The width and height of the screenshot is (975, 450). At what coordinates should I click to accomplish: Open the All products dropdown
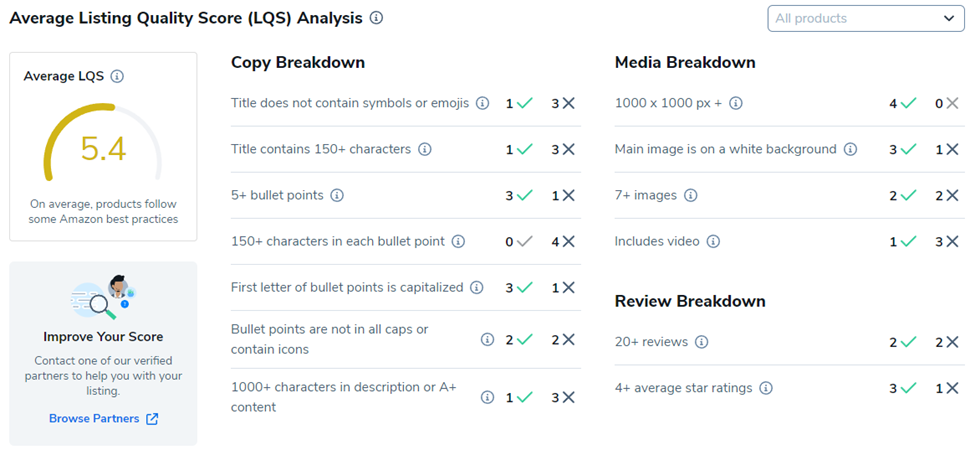pyautogui.click(x=865, y=18)
